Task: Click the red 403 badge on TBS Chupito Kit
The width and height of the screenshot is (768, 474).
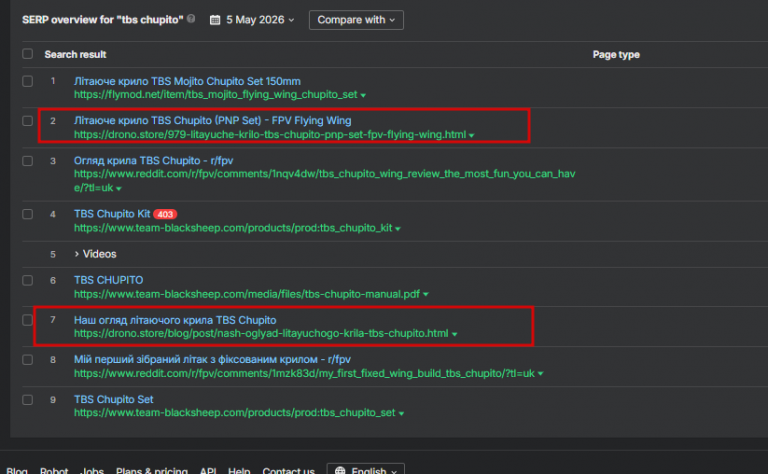Action: click(165, 214)
